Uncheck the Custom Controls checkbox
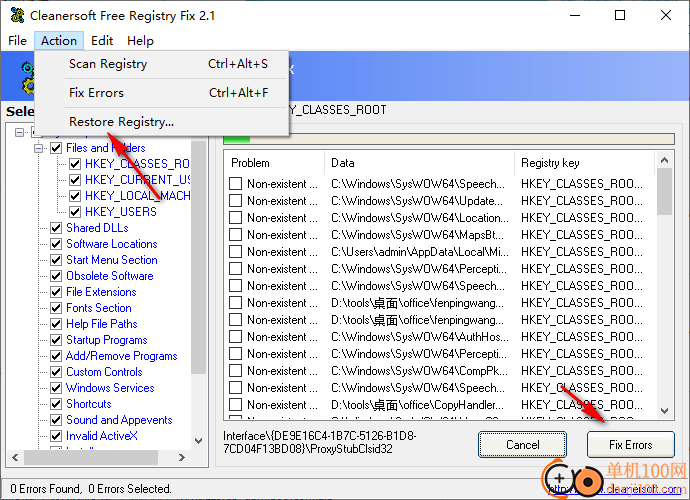The width and height of the screenshot is (690, 500). (56, 372)
